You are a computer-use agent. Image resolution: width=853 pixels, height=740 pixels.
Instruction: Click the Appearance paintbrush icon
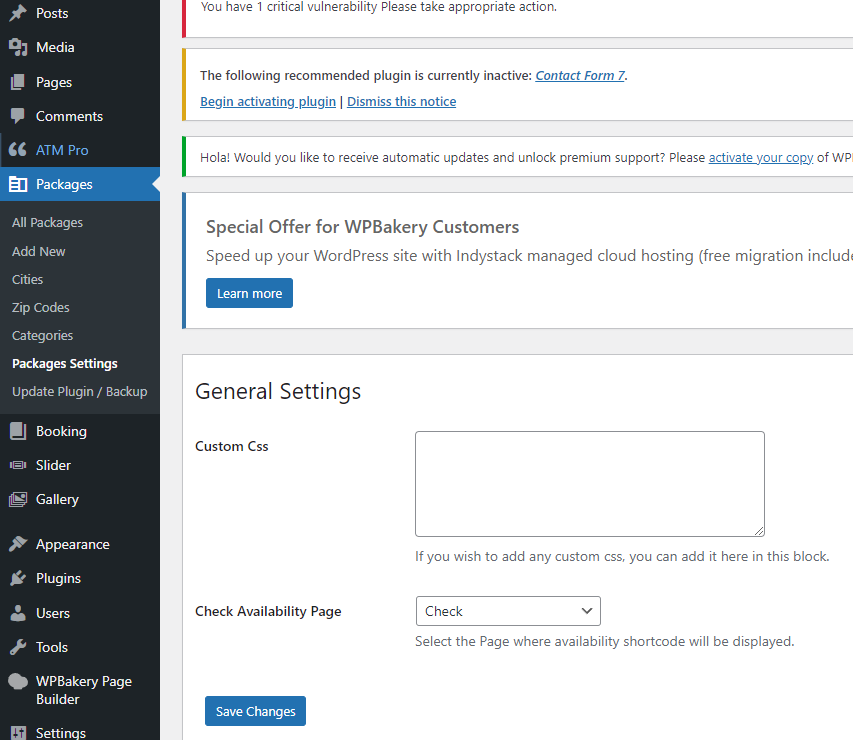coord(18,544)
